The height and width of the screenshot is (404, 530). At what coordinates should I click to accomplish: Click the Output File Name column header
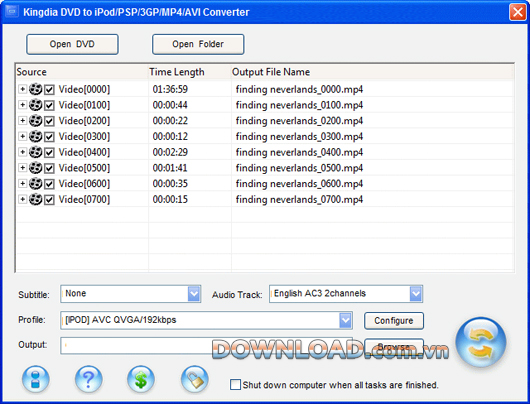pos(372,72)
